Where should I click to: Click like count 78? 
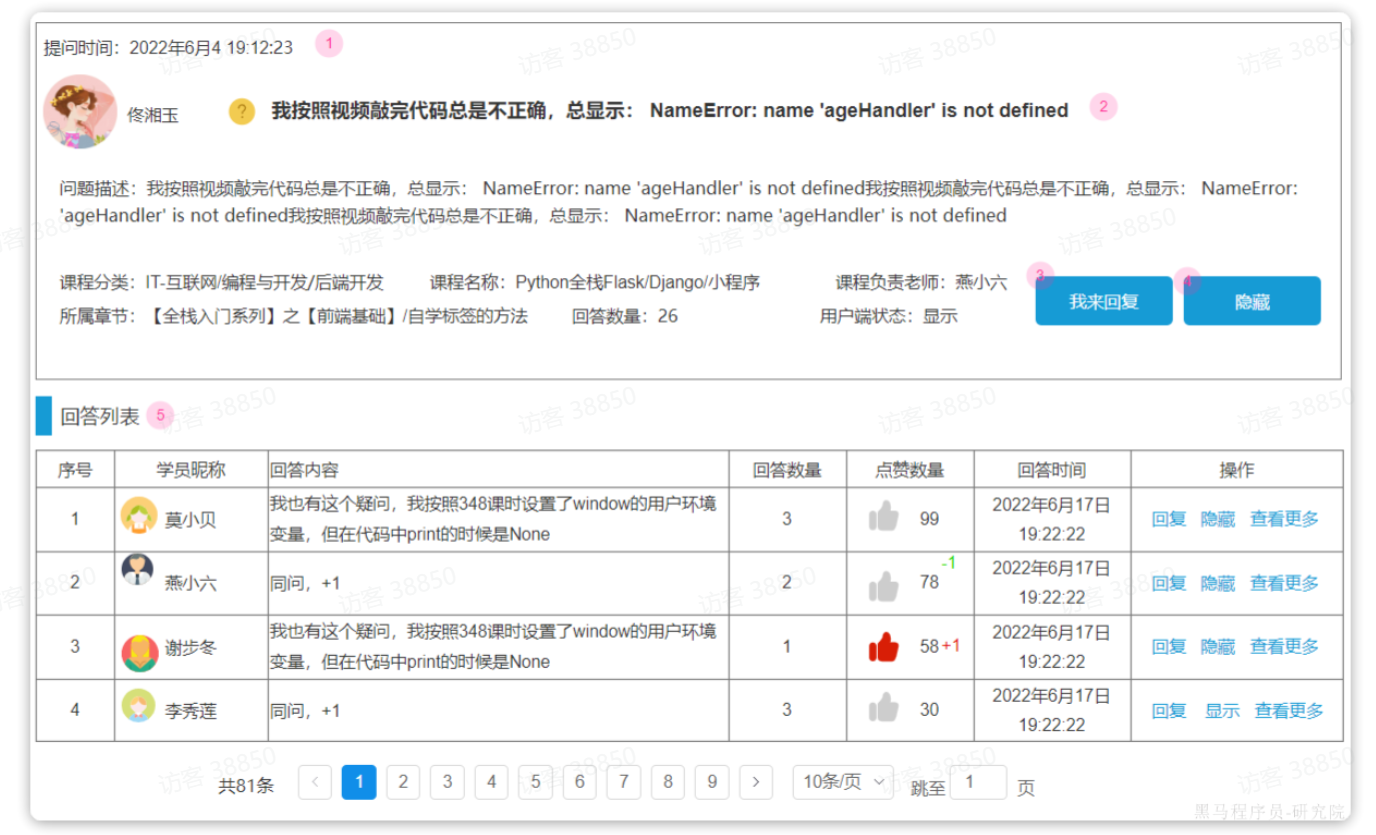(x=930, y=582)
